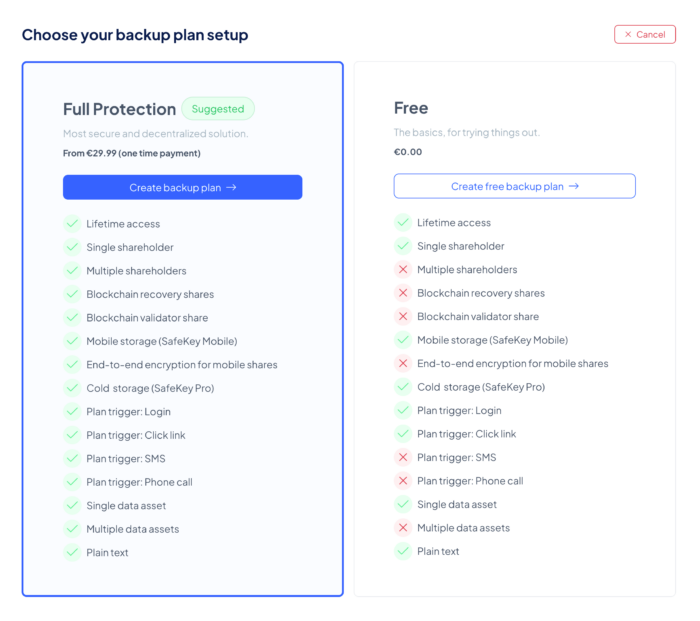This screenshot has height=621, width=700.
Task: Click green check beside Full Protection Multiple data assets
Action: point(72,529)
